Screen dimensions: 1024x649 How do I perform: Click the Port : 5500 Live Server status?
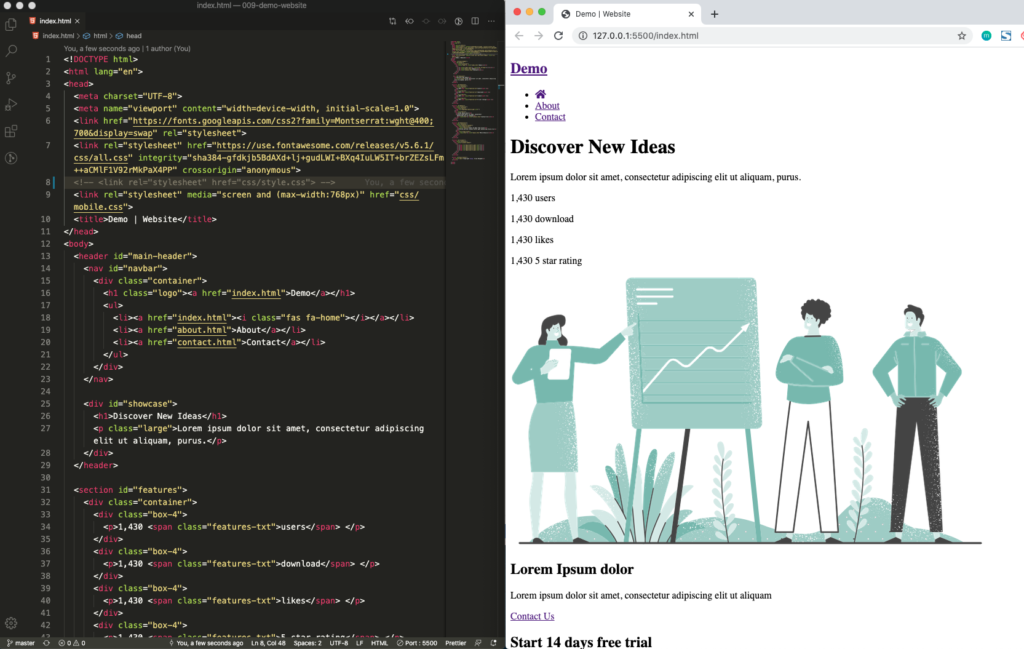417,643
